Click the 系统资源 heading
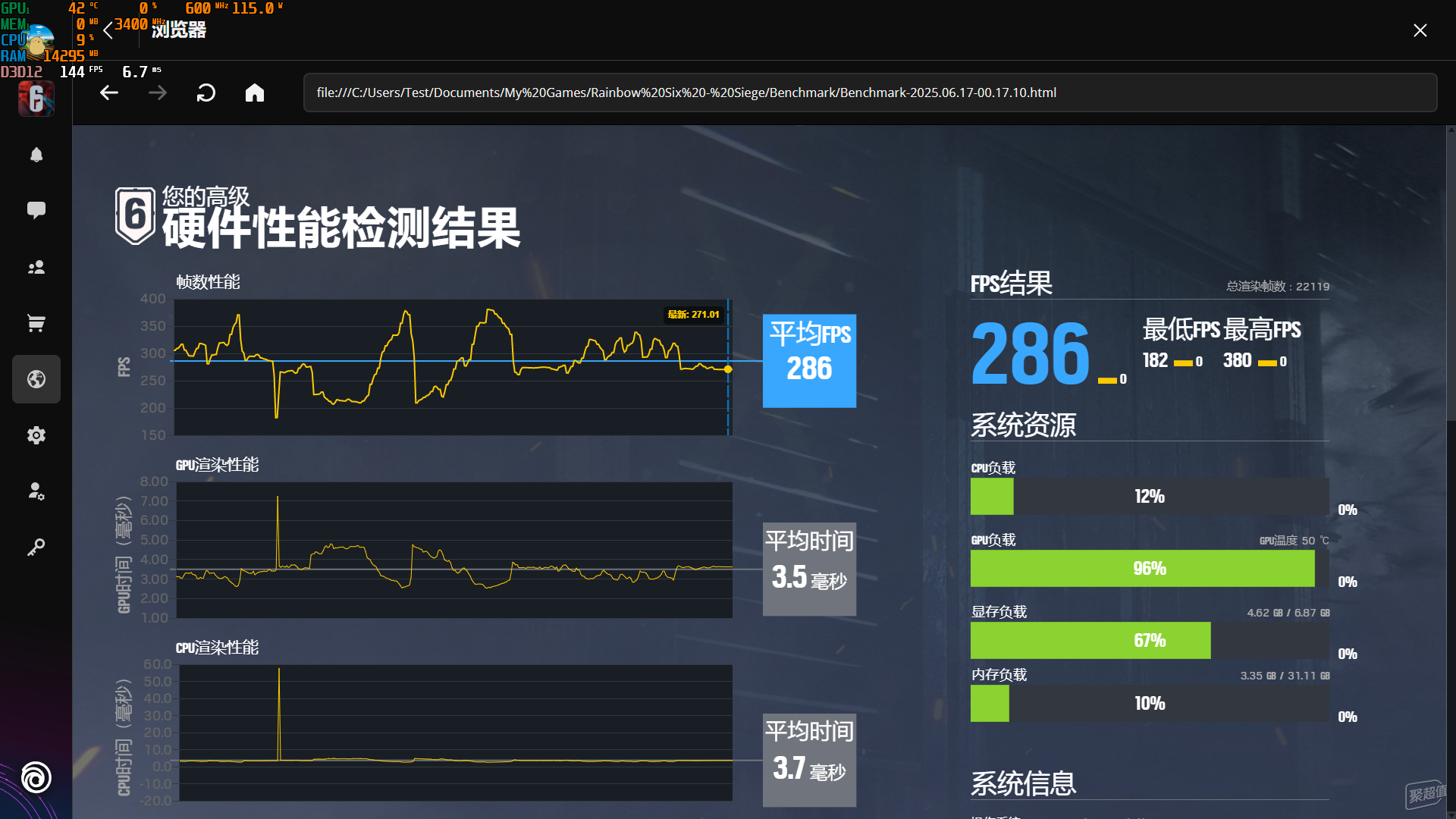This screenshot has height=819, width=1456. [1024, 425]
